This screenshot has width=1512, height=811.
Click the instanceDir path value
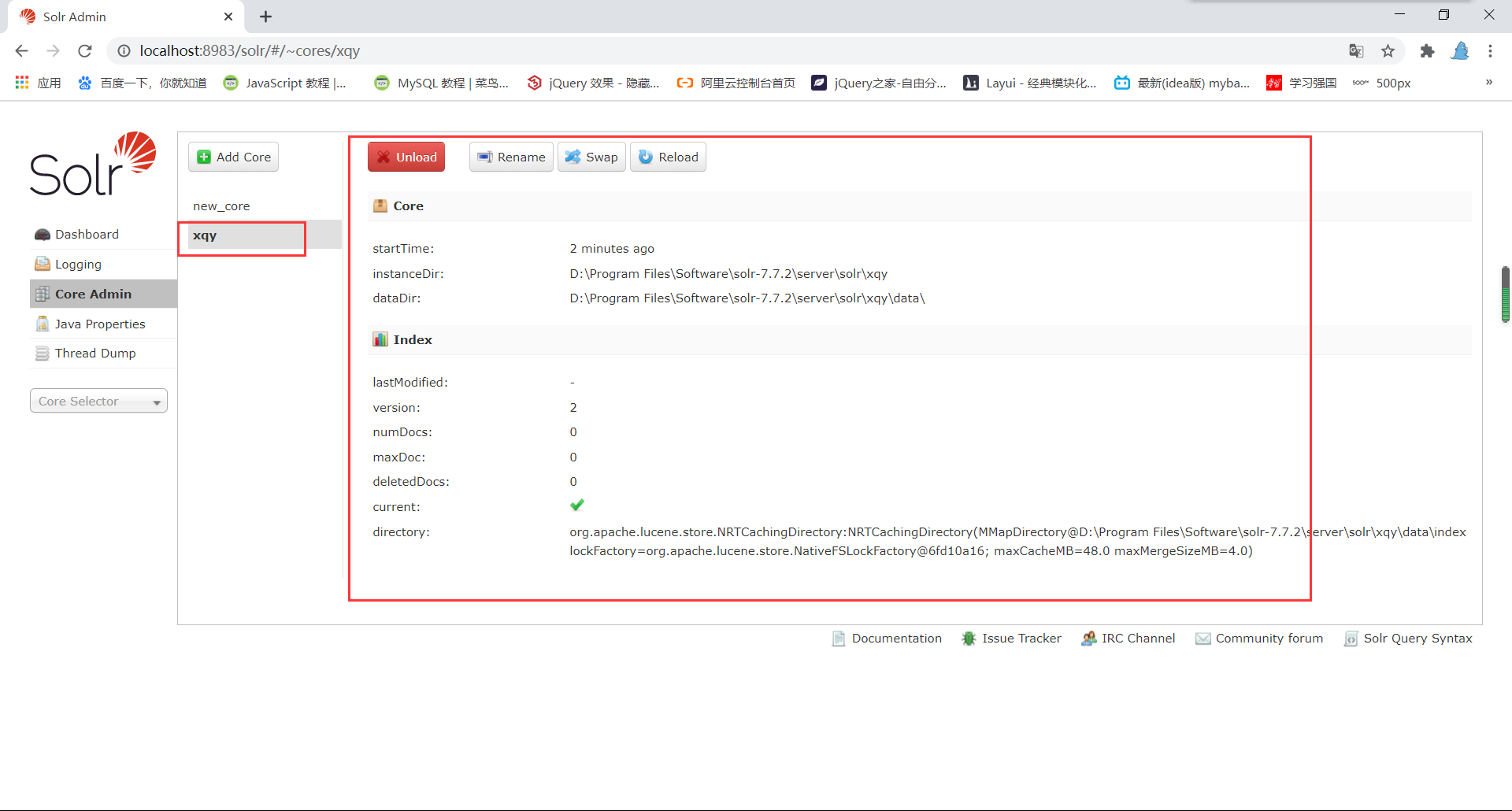click(728, 274)
